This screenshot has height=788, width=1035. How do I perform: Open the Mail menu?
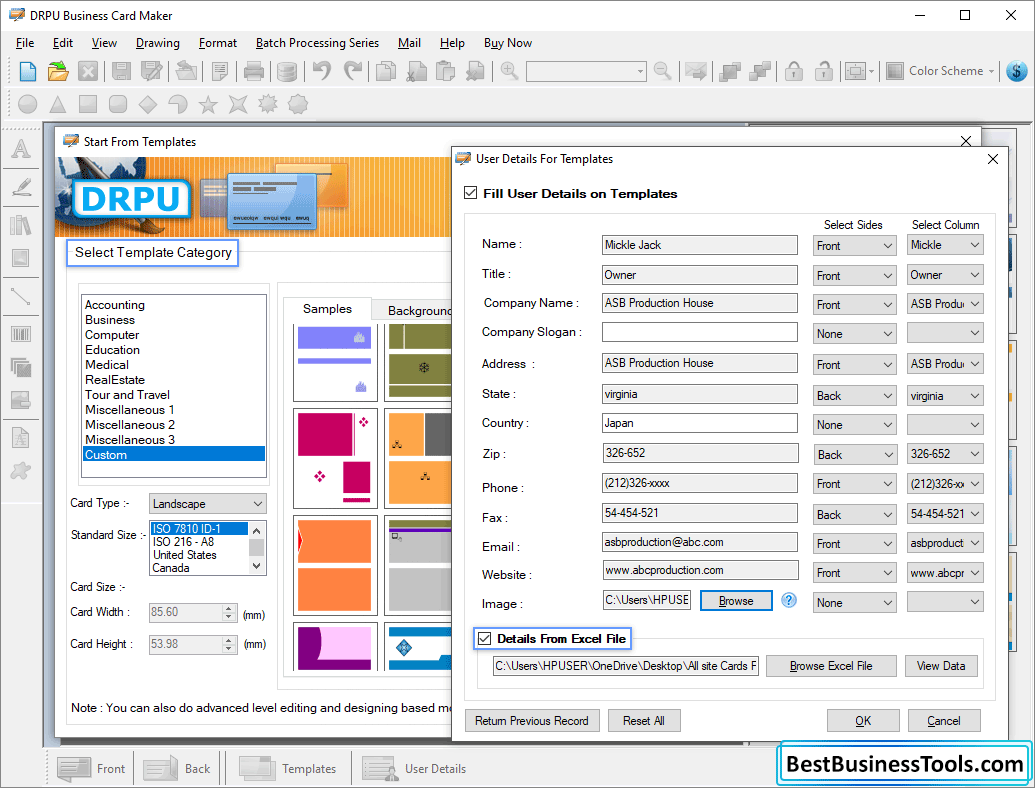(x=409, y=43)
